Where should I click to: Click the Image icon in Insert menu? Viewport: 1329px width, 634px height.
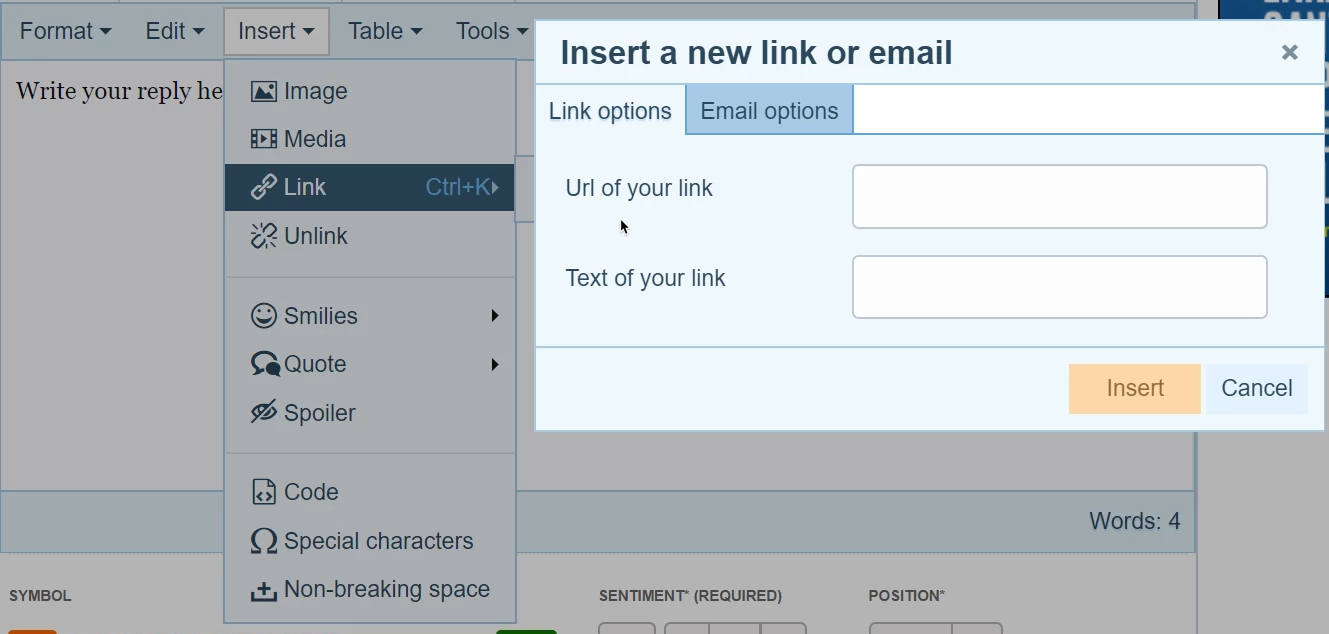(263, 91)
